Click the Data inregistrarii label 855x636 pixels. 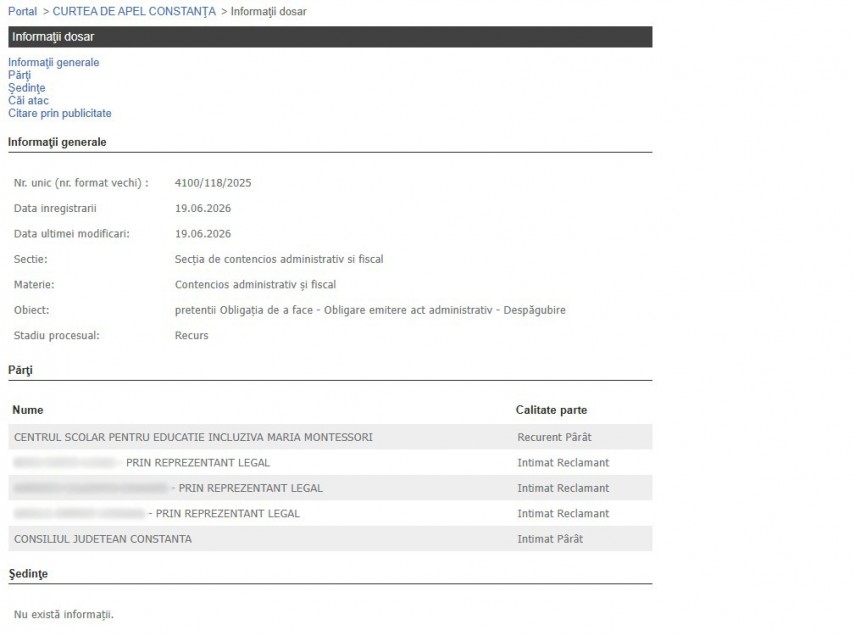[55, 208]
